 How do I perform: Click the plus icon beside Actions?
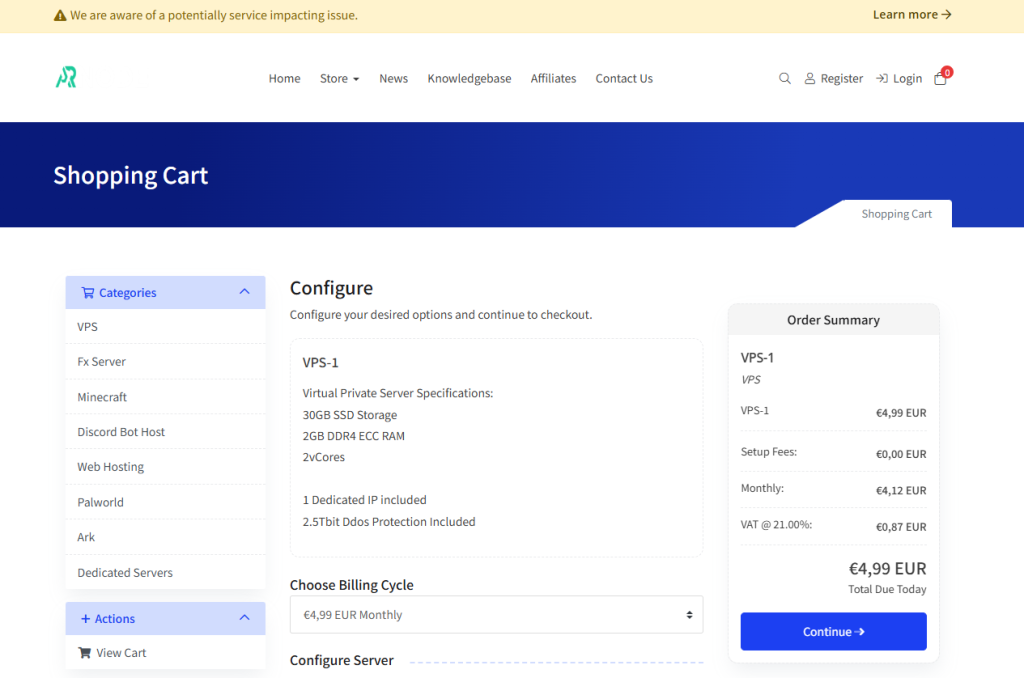point(85,619)
